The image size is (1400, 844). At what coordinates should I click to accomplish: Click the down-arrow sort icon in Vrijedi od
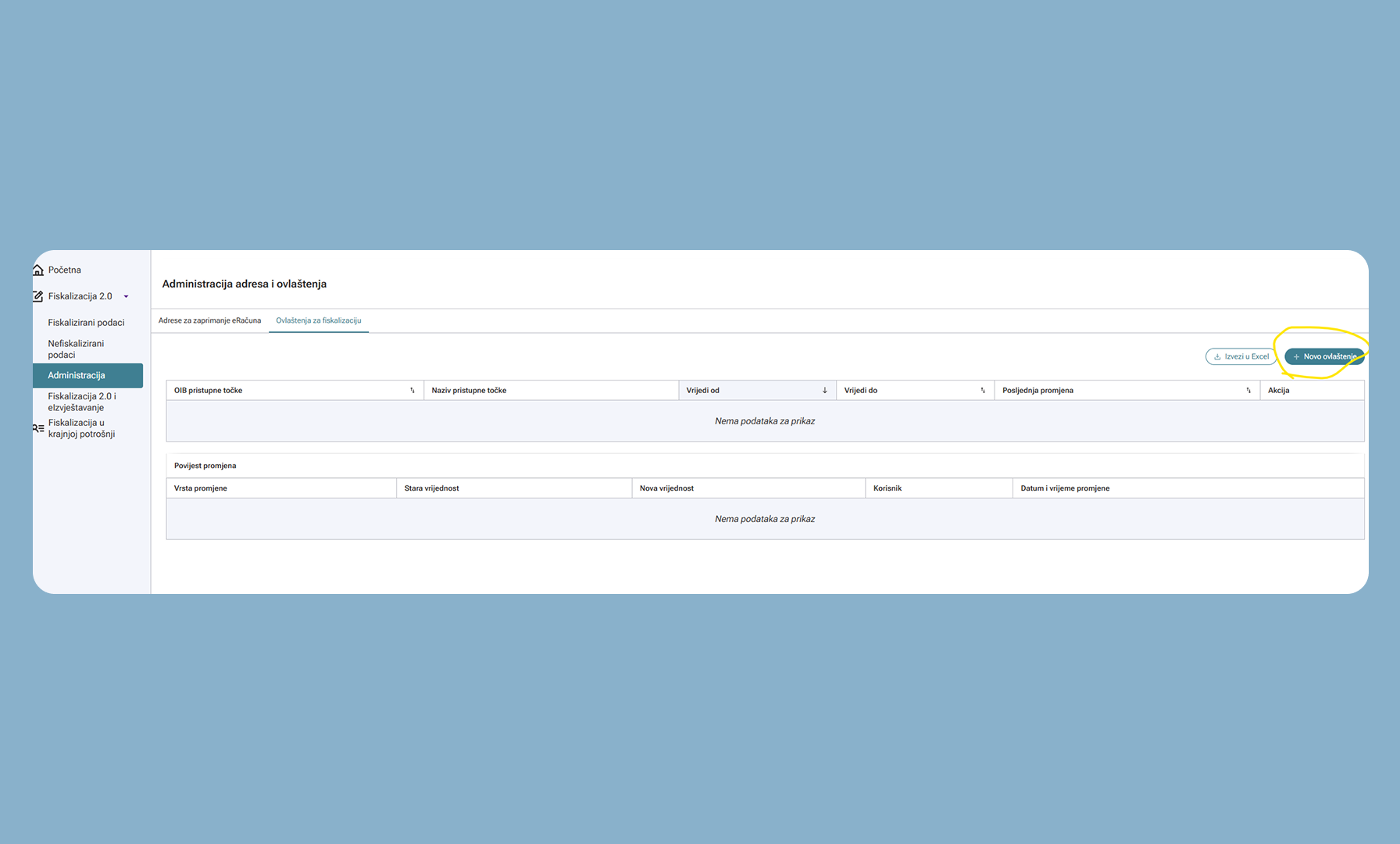point(824,391)
